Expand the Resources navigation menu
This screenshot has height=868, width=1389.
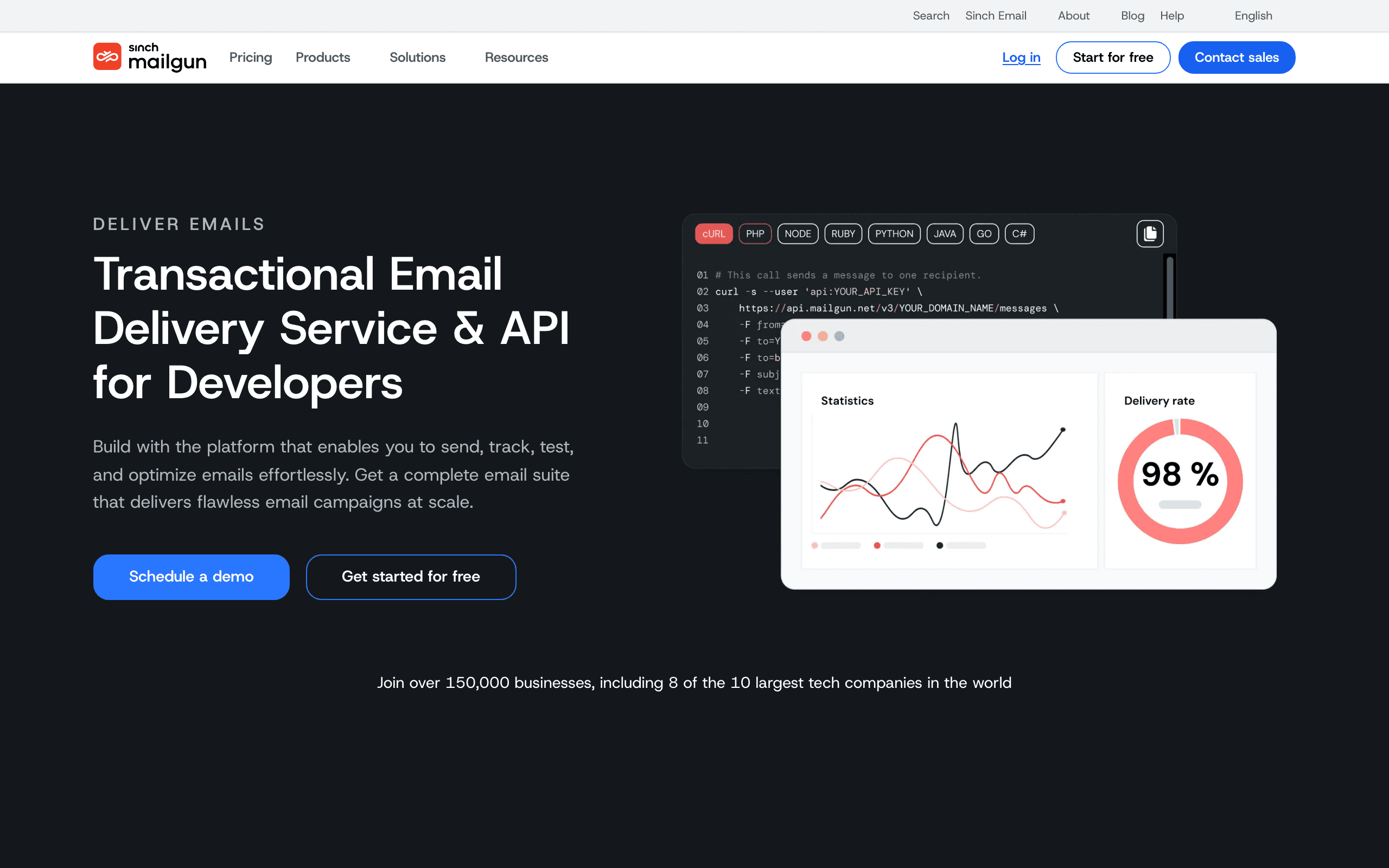pos(515,58)
